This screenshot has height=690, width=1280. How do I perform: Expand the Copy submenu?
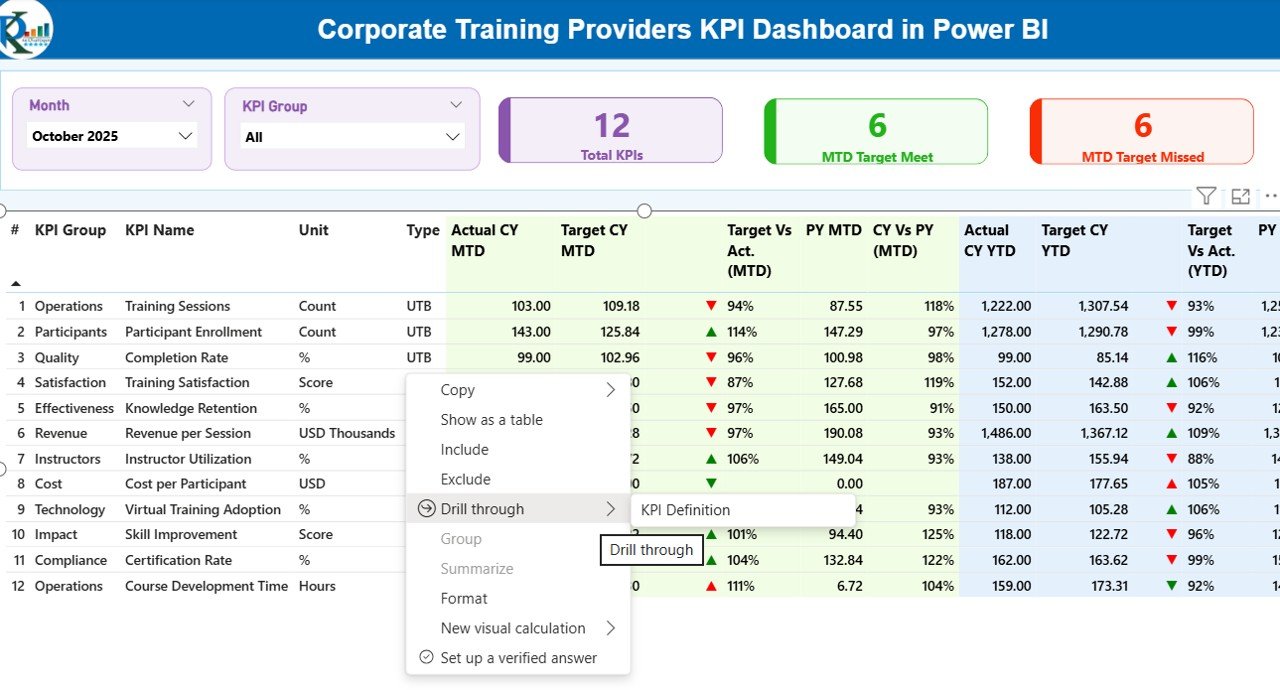pos(610,390)
